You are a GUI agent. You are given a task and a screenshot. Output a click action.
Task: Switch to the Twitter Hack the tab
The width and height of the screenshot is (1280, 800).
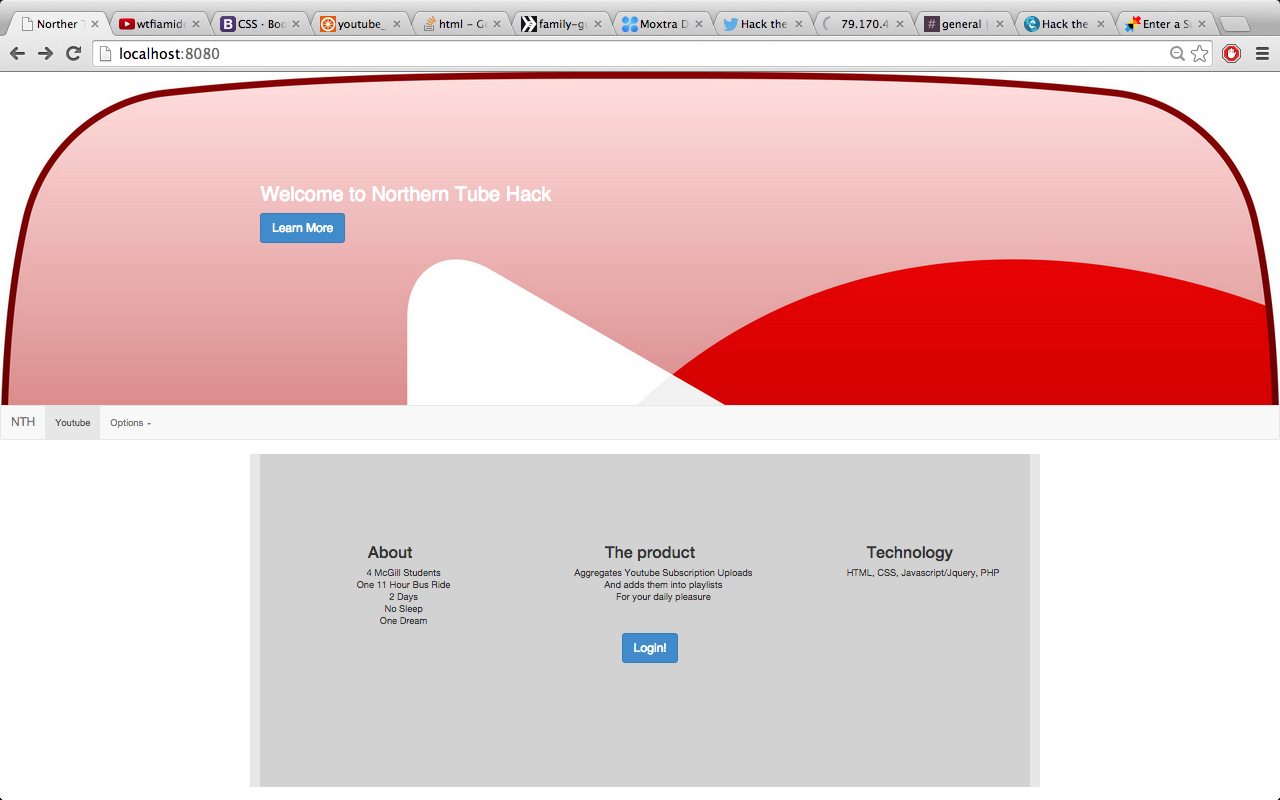(763, 24)
